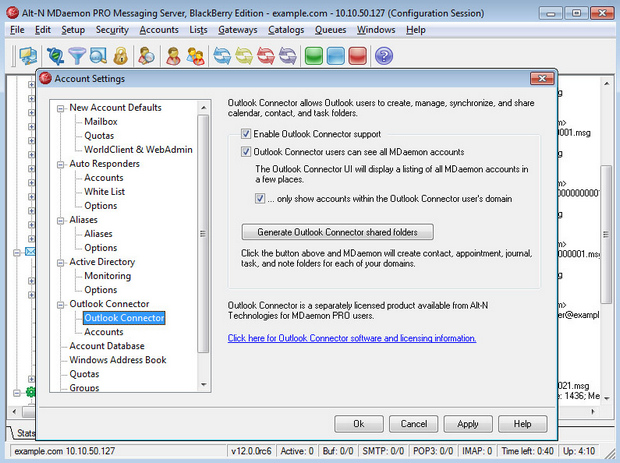620x463 pixels.
Task: Click the Apply button
Action: (468, 424)
